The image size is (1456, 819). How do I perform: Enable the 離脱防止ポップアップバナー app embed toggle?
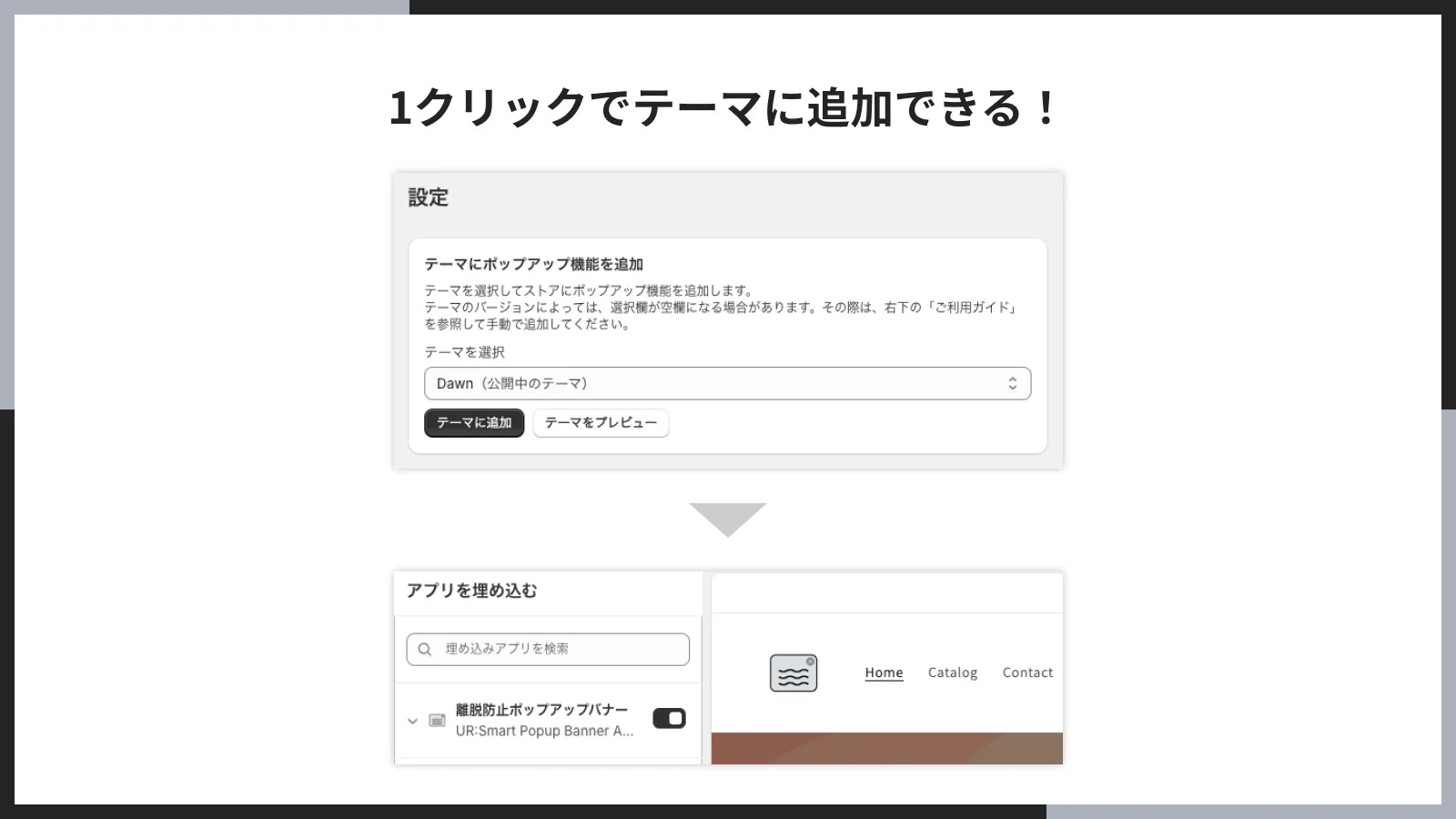pos(668,718)
